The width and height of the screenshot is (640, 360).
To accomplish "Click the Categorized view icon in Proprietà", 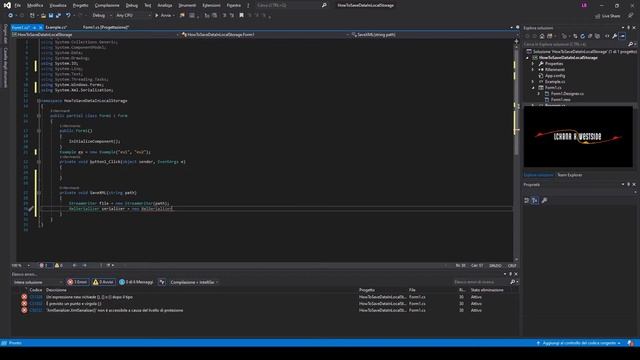I will coord(527,200).
